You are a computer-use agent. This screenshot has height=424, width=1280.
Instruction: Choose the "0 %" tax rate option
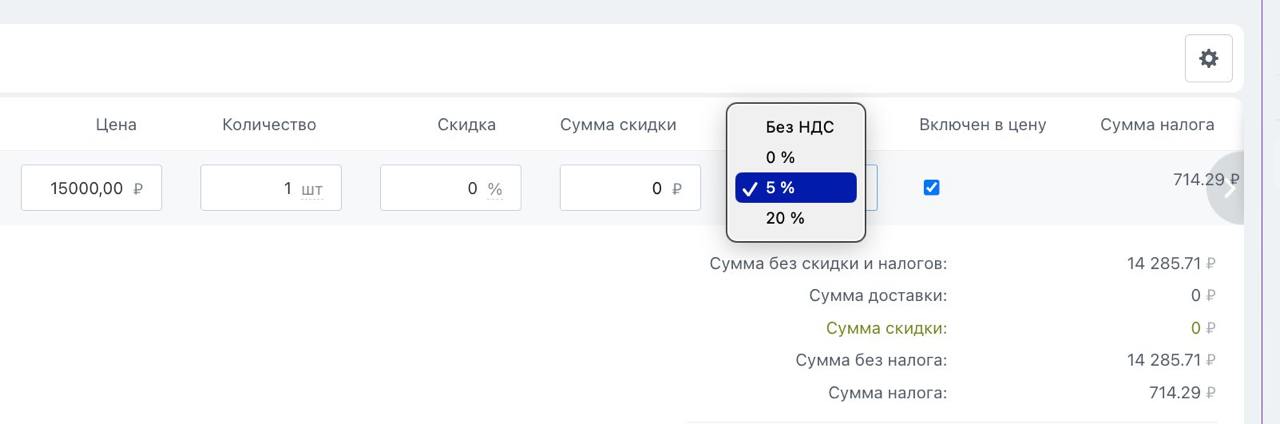click(x=780, y=157)
